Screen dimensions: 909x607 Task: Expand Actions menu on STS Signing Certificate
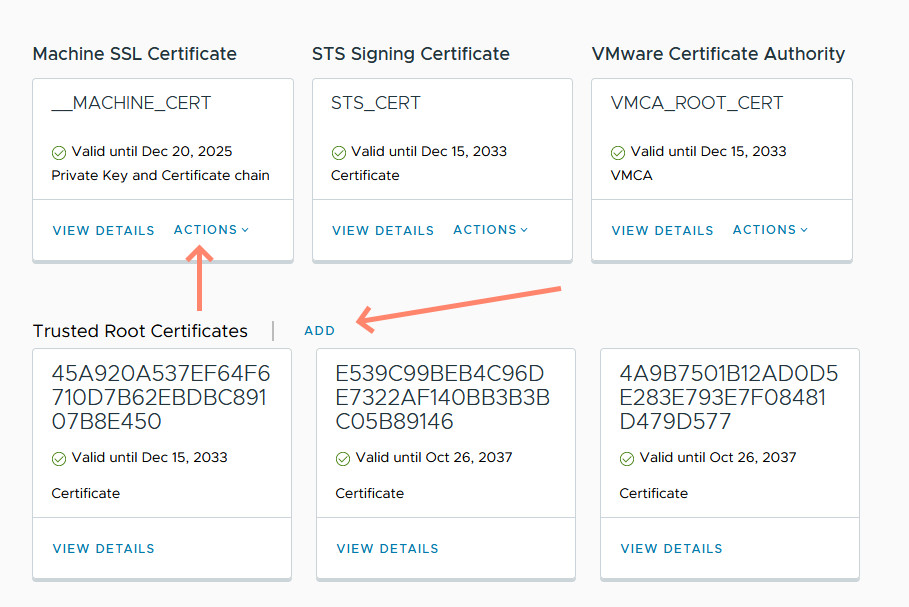[x=490, y=230]
